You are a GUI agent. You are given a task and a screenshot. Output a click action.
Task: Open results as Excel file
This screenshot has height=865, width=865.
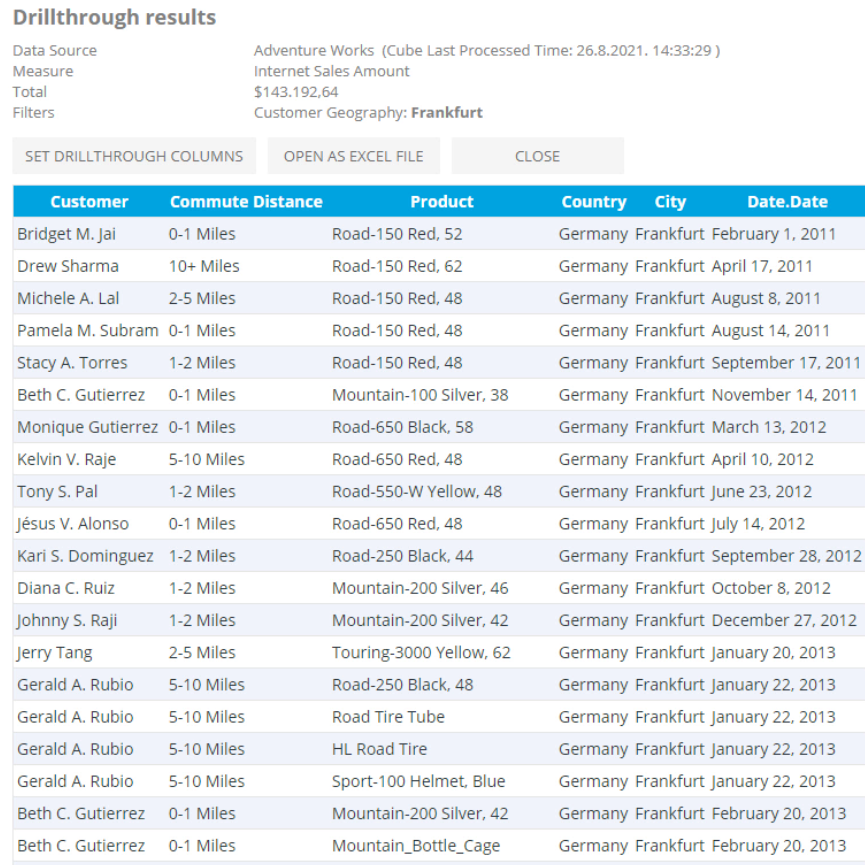tap(353, 156)
